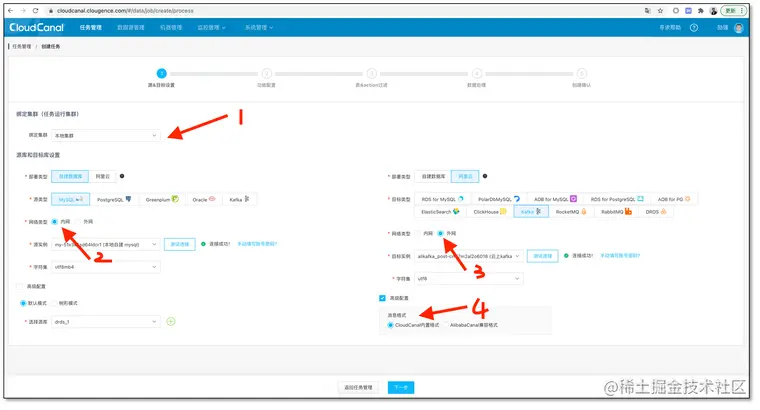Toggle target 高级配置 checkbox
Viewport: 760px width, 410px height.
point(382,298)
